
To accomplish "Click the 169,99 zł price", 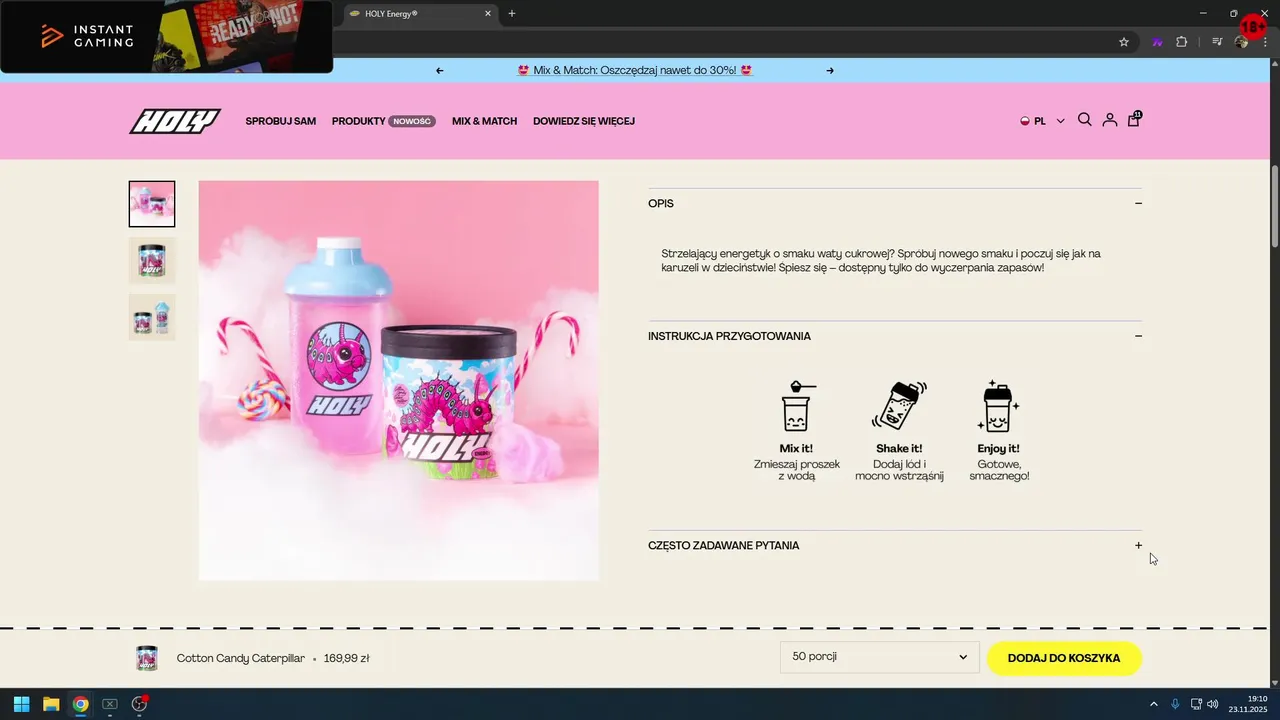I will click(347, 658).
